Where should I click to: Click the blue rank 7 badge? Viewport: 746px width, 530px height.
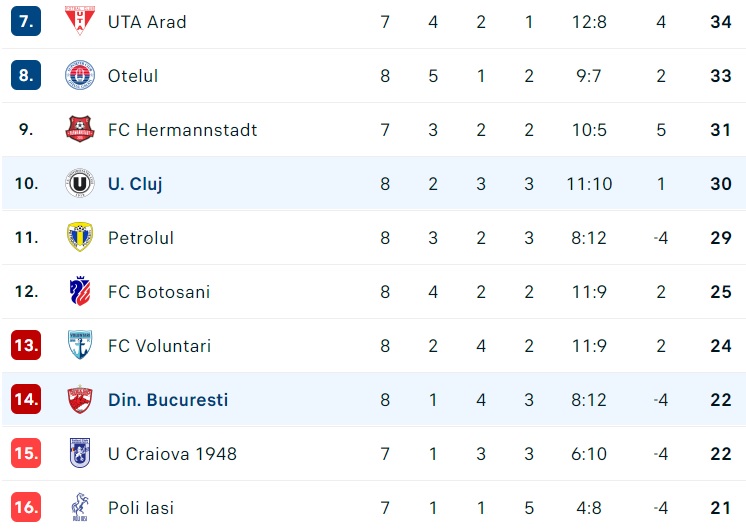[x=26, y=21]
